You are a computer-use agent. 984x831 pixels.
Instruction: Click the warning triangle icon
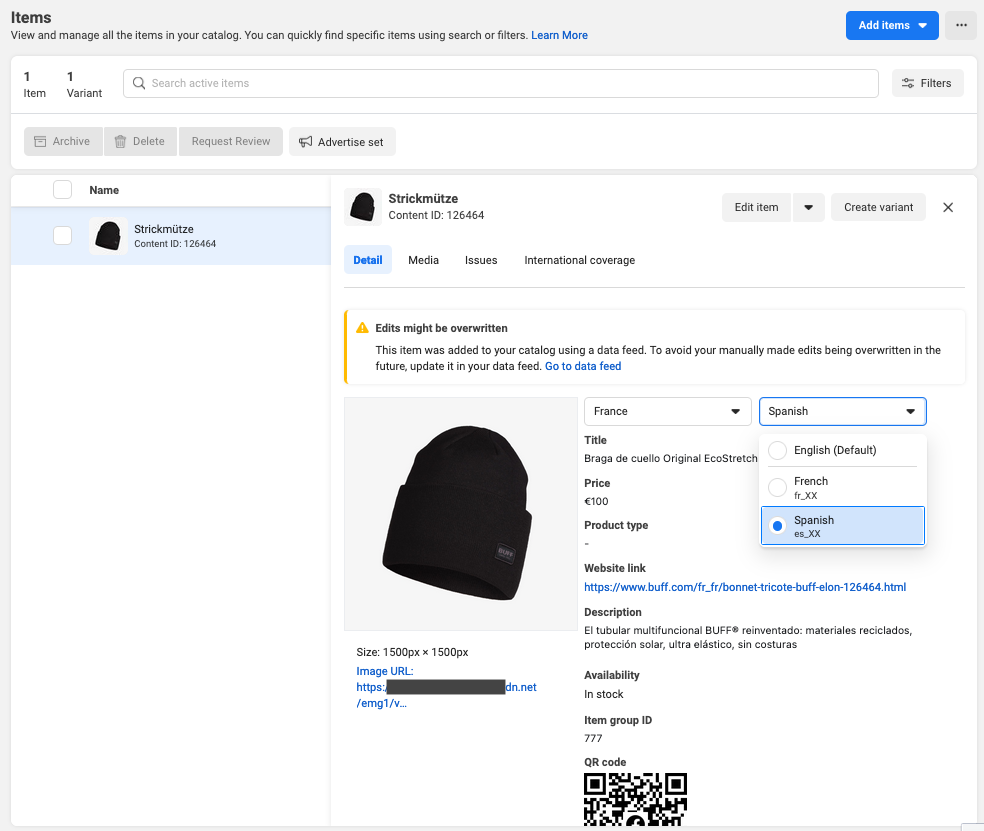pyautogui.click(x=362, y=328)
